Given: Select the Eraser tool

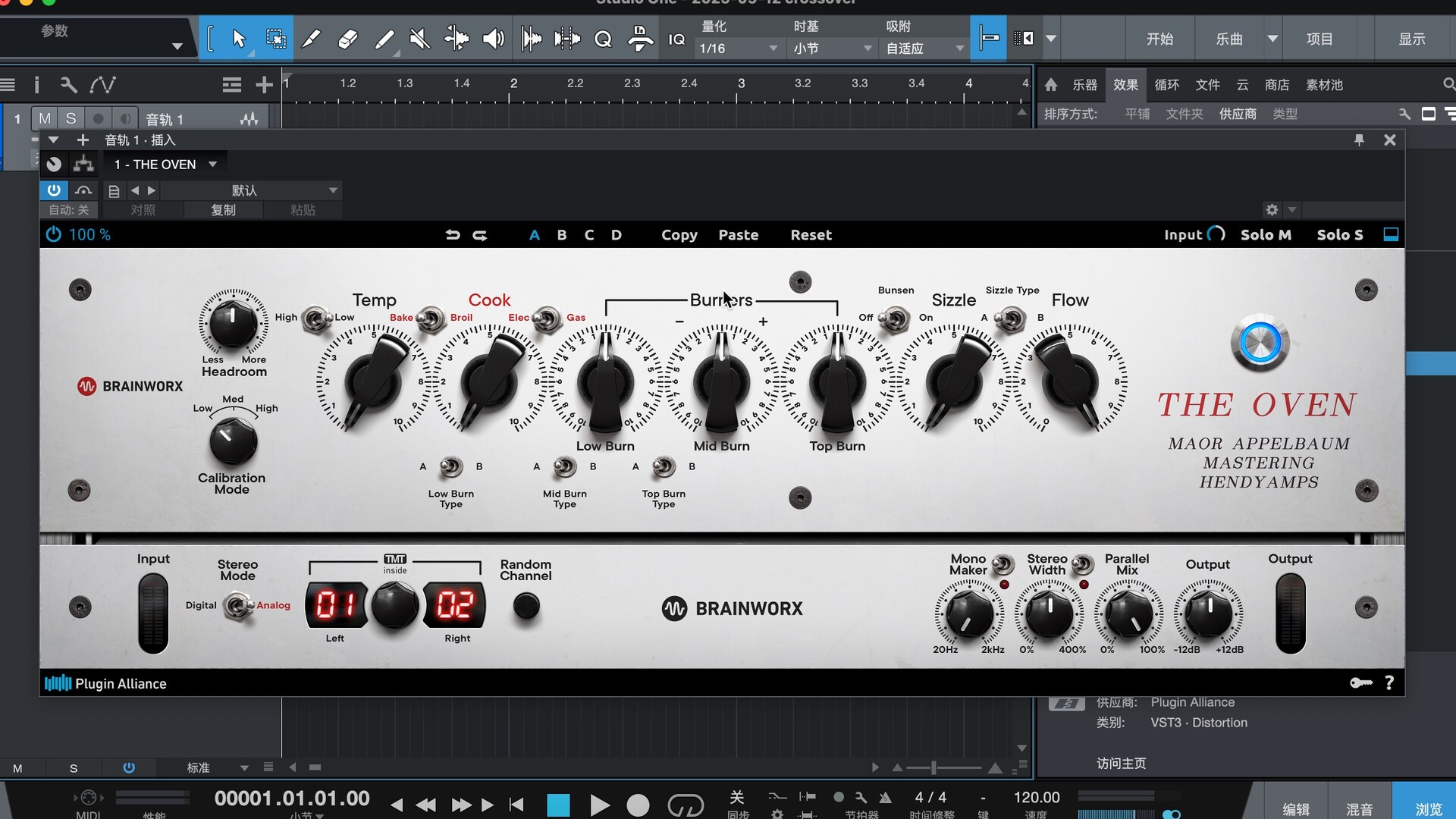Looking at the screenshot, I should click(x=348, y=38).
